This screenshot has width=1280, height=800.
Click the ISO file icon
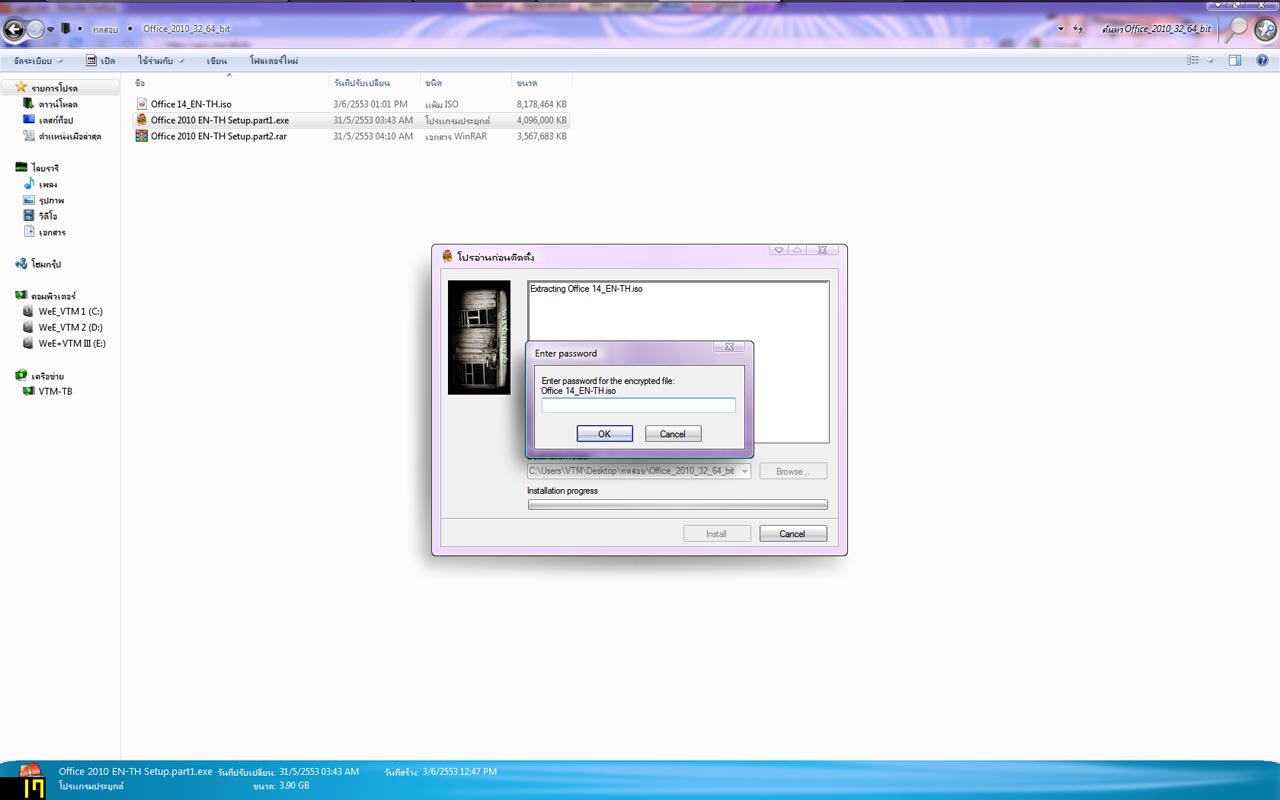coord(142,104)
